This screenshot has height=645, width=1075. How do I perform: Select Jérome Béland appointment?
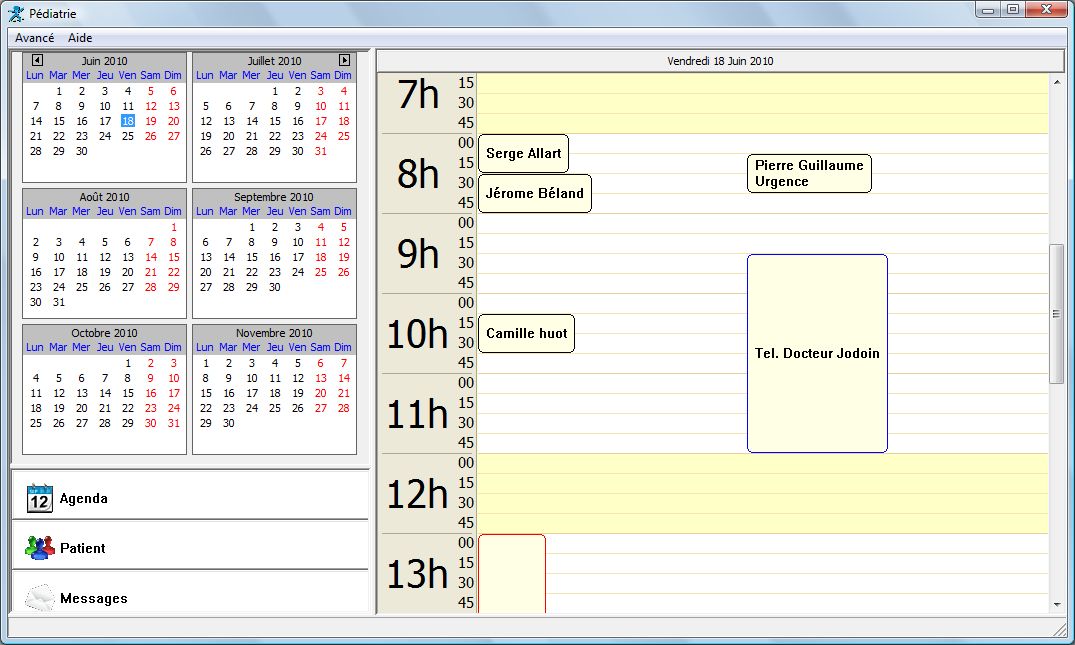534,194
